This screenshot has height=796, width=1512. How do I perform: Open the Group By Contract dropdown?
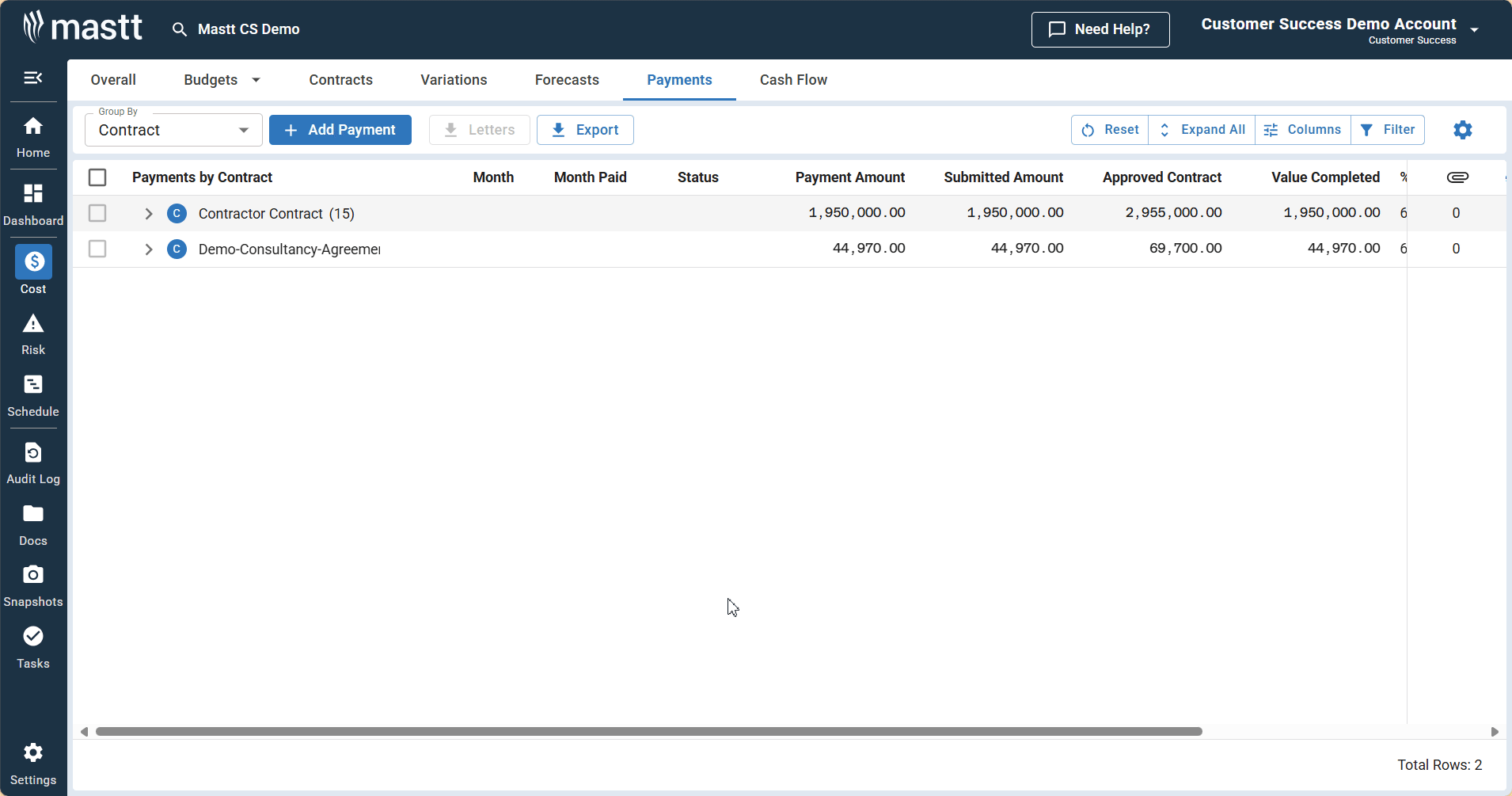(x=173, y=130)
